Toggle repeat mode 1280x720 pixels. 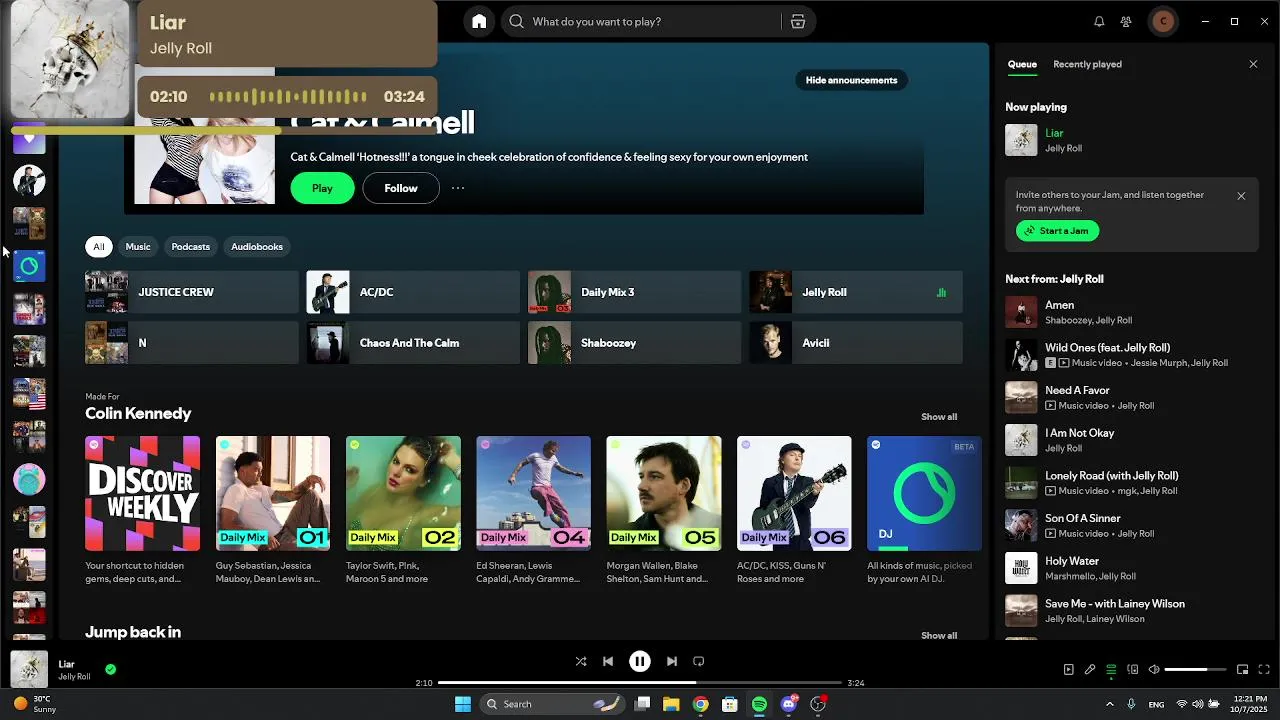pyautogui.click(x=699, y=661)
